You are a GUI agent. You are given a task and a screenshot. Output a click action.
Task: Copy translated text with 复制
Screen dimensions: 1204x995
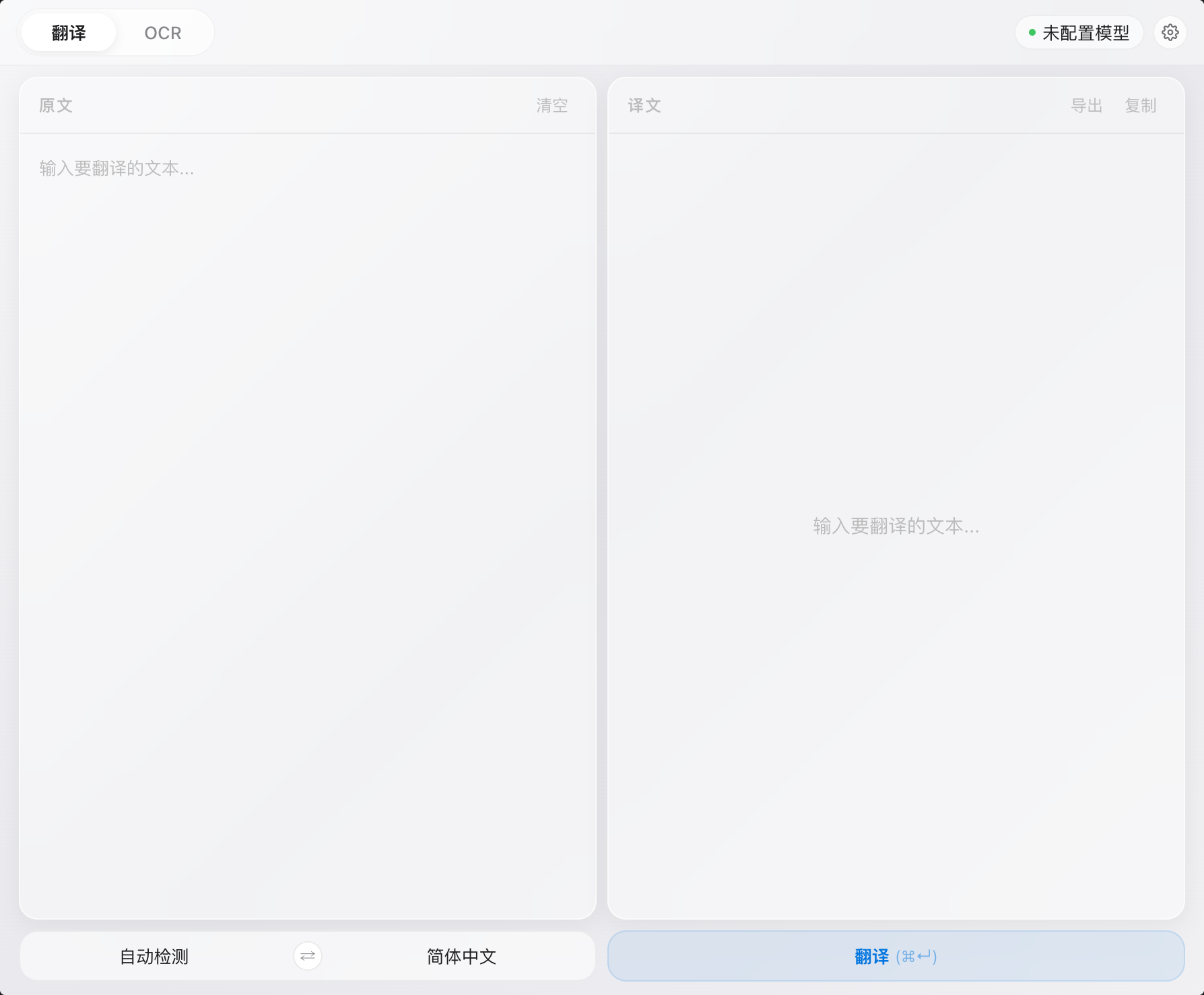(x=1140, y=106)
